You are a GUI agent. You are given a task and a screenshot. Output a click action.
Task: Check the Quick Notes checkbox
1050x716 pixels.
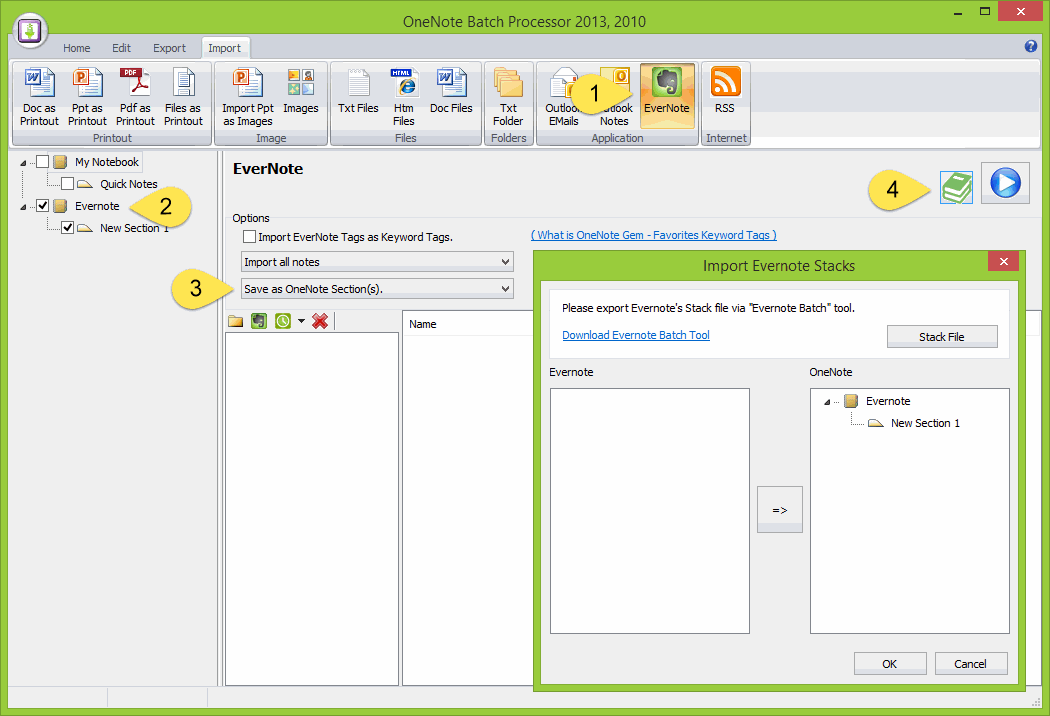(68, 184)
